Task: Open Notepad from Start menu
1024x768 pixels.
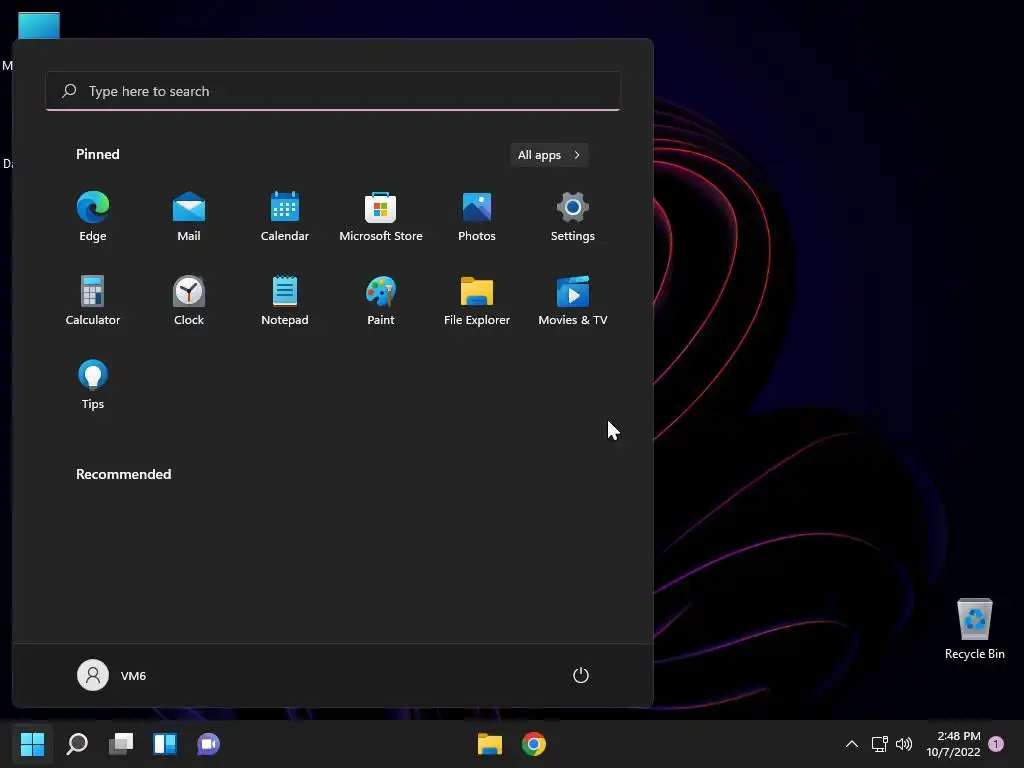Action: 285,301
